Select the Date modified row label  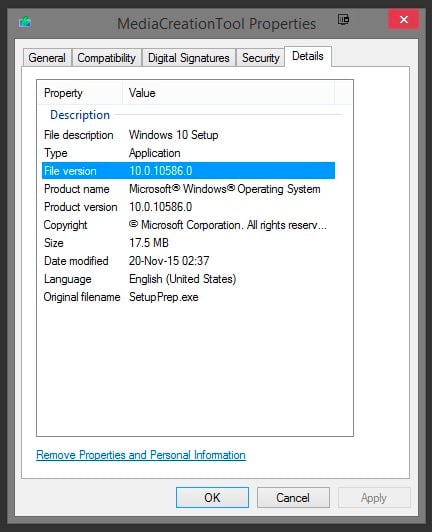pyautogui.click(x=76, y=261)
